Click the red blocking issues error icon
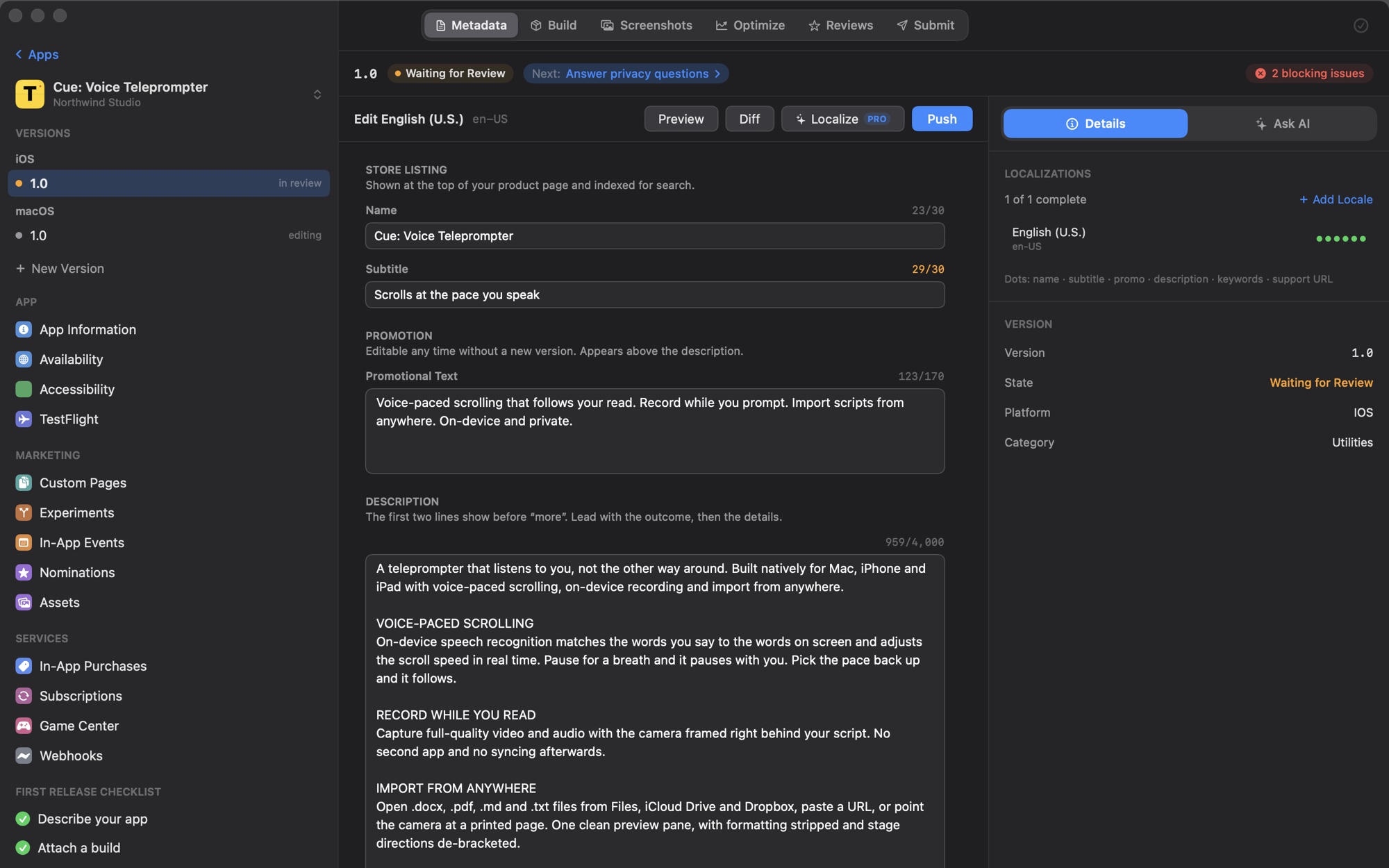This screenshot has height=868, width=1389. pyautogui.click(x=1261, y=74)
